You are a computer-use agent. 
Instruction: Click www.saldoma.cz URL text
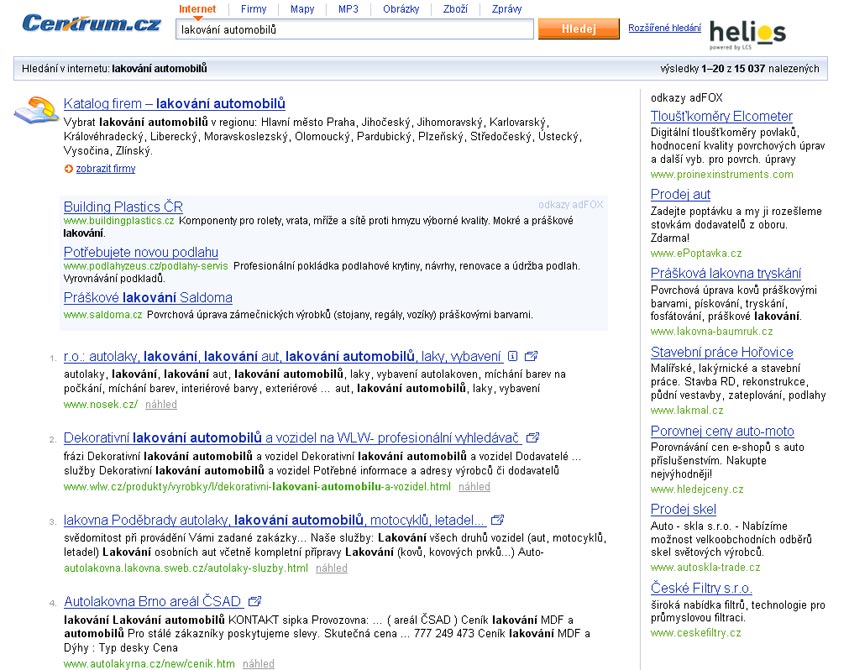[103, 315]
